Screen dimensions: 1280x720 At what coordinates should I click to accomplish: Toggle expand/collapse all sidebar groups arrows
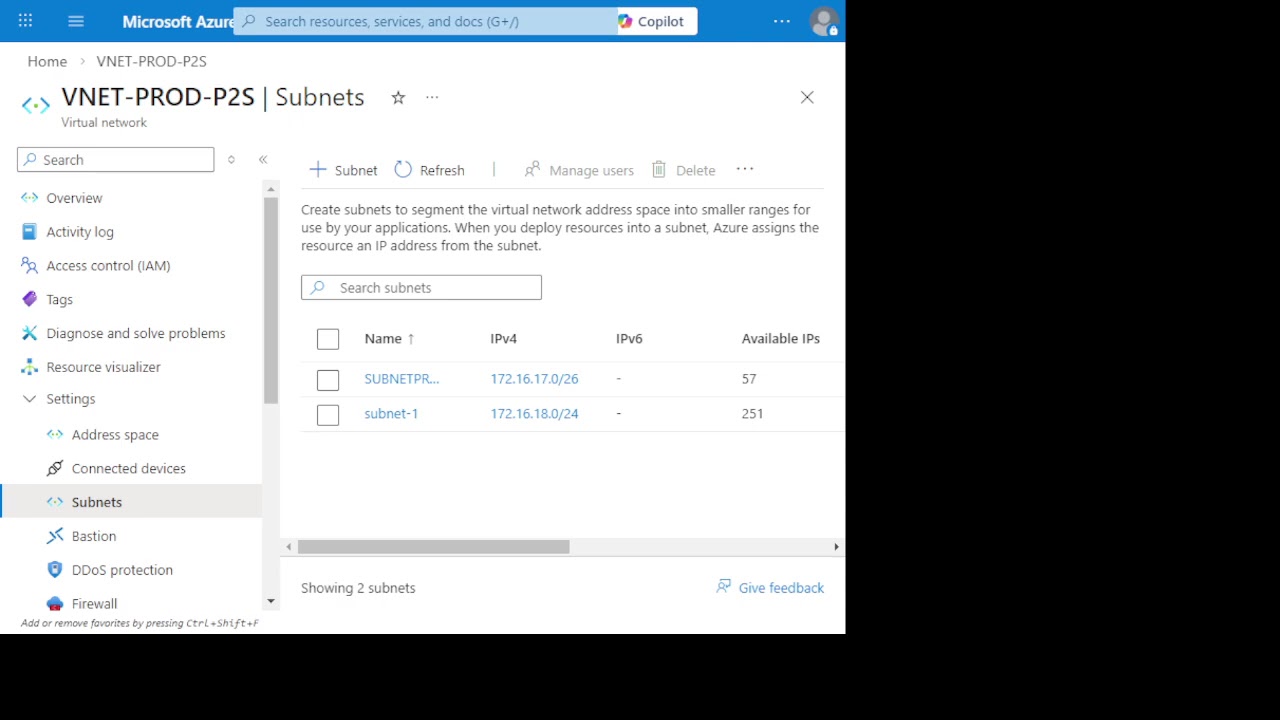click(231, 160)
